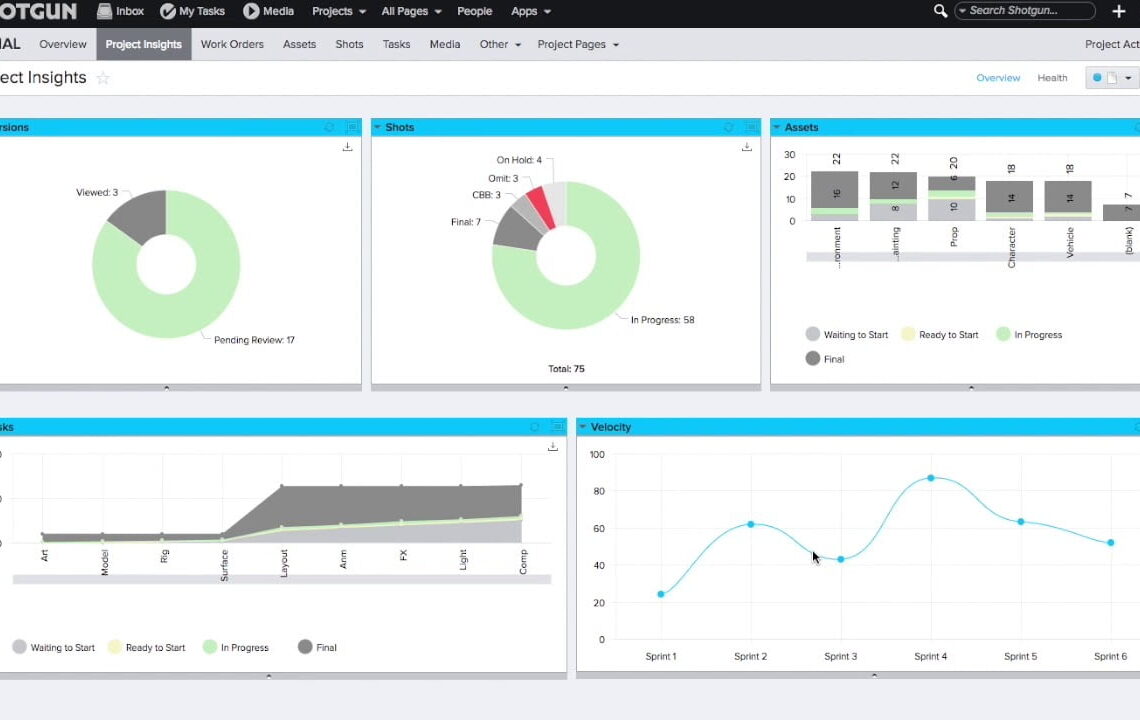The height and width of the screenshot is (720, 1140).
Task: Open the Shots tab in project navigation
Action: point(349,44)
